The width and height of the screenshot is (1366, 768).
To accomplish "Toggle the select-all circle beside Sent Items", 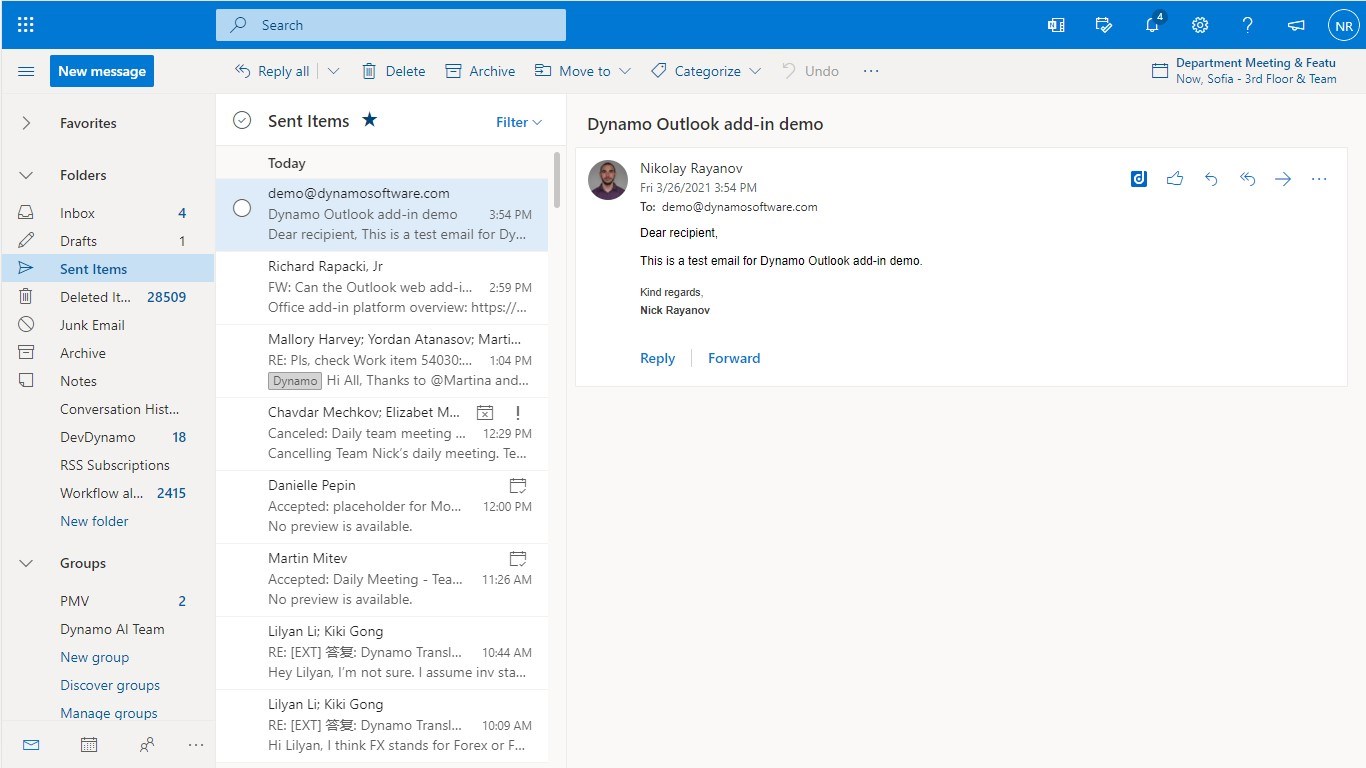I will [x=242, y=121].
